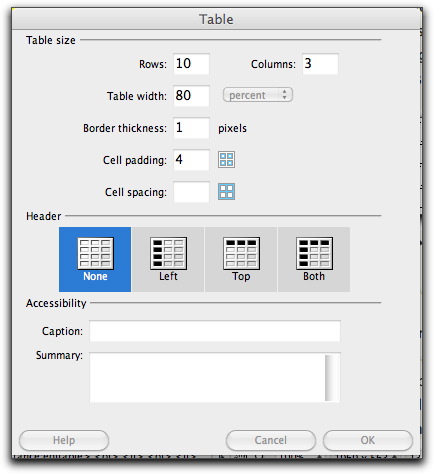Click the Columns input field

[320, 64]
